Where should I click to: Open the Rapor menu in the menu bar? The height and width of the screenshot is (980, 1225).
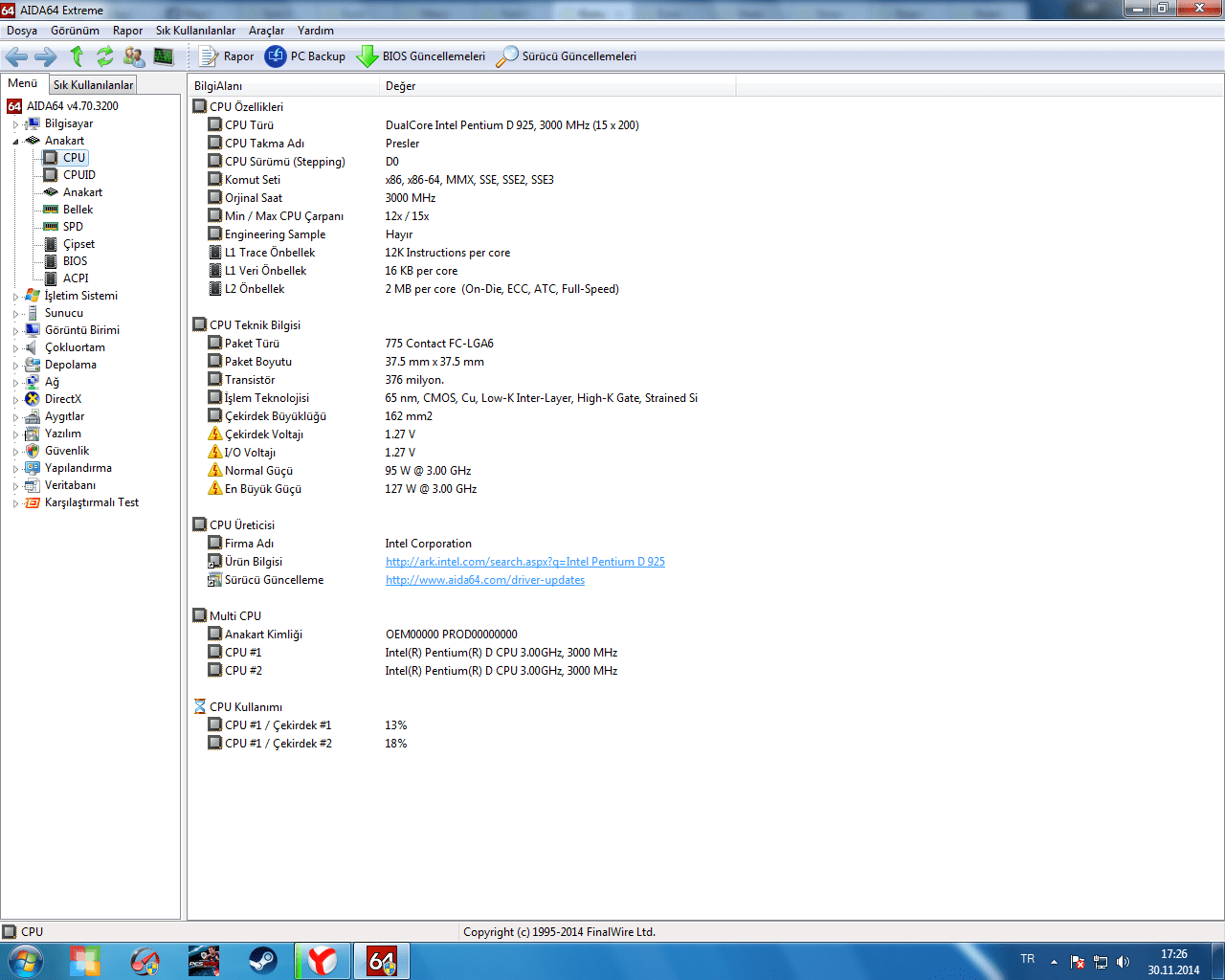127,31
